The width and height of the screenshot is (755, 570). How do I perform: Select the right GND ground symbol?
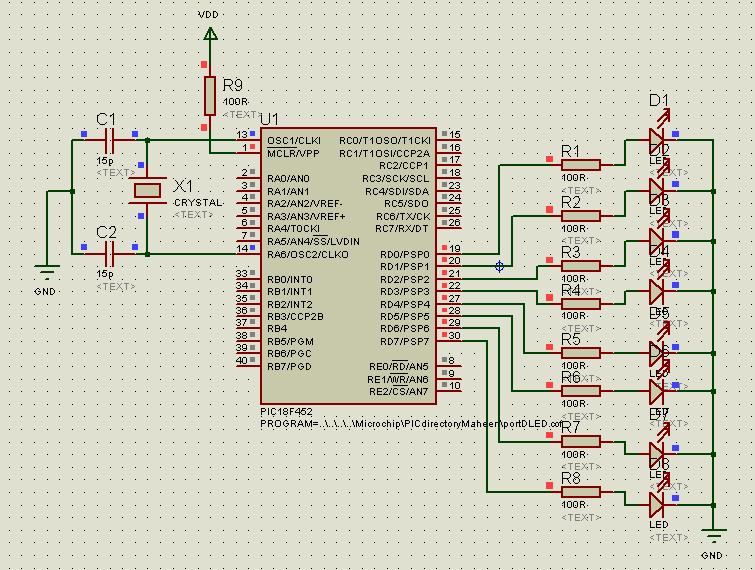713,536
